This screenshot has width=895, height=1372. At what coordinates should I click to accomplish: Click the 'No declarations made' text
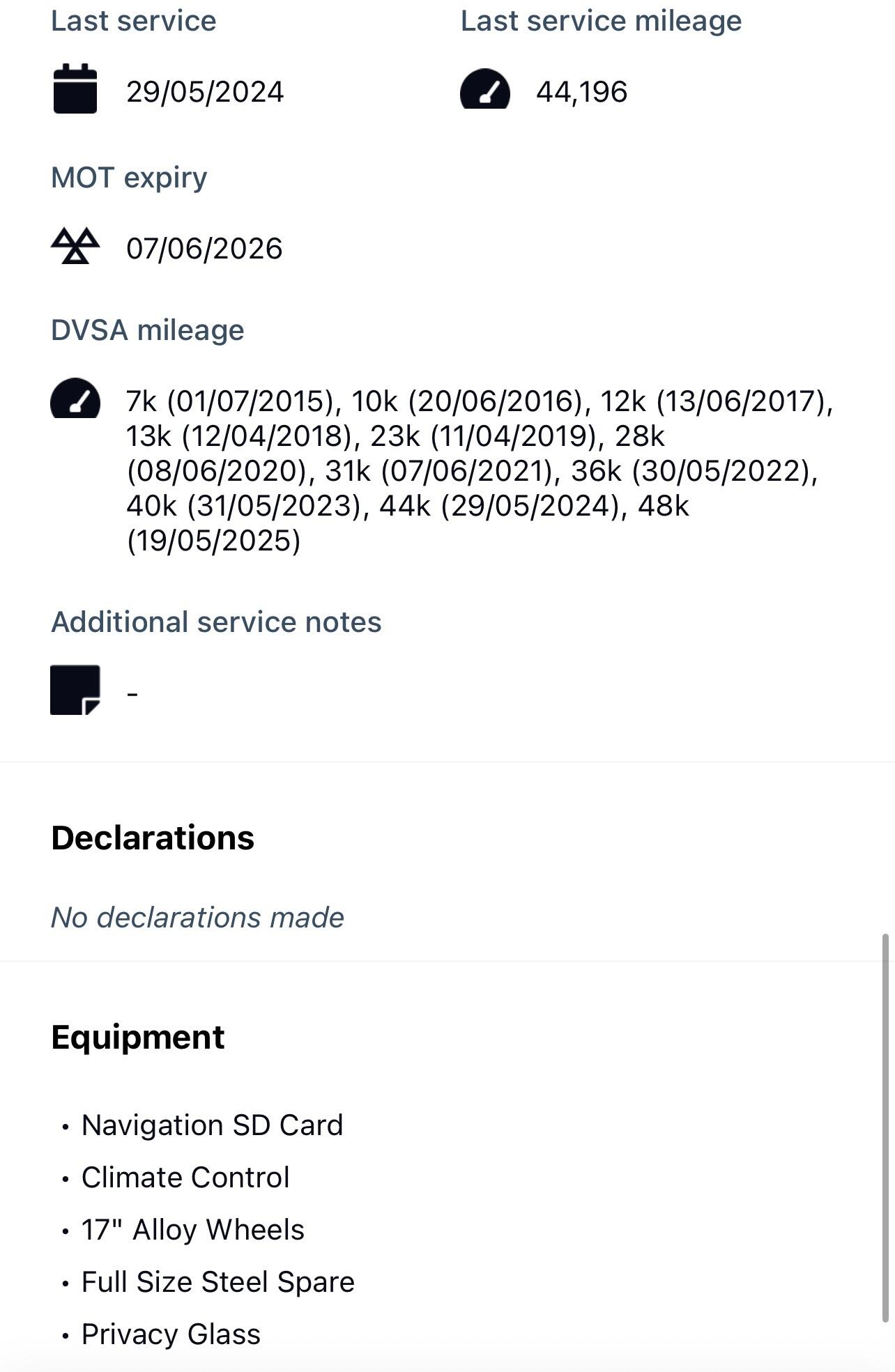coord(197,917)
